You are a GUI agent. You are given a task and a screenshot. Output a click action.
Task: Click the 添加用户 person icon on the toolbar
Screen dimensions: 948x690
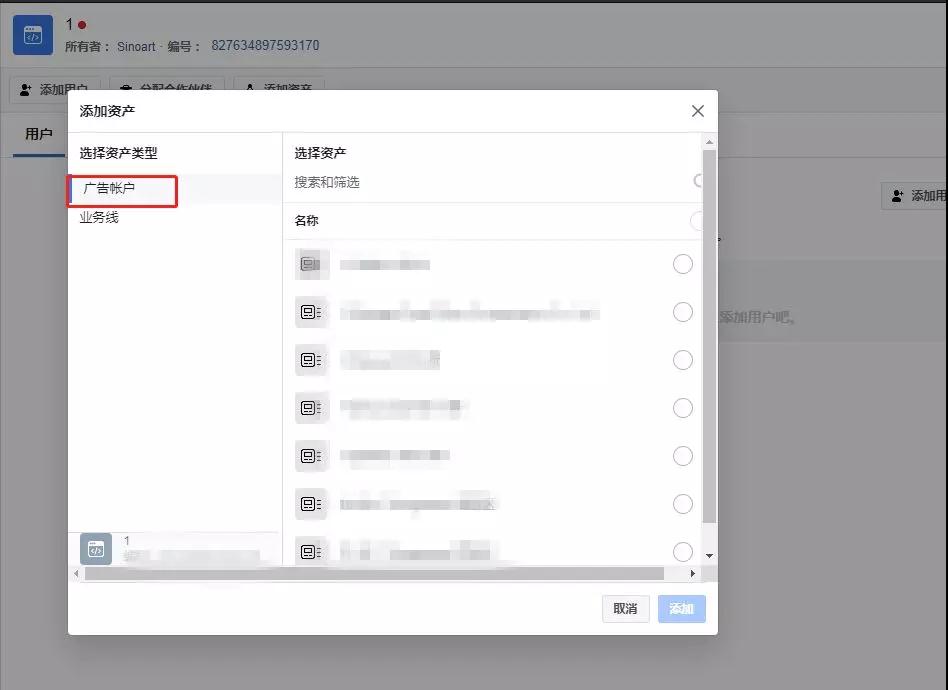25,89
